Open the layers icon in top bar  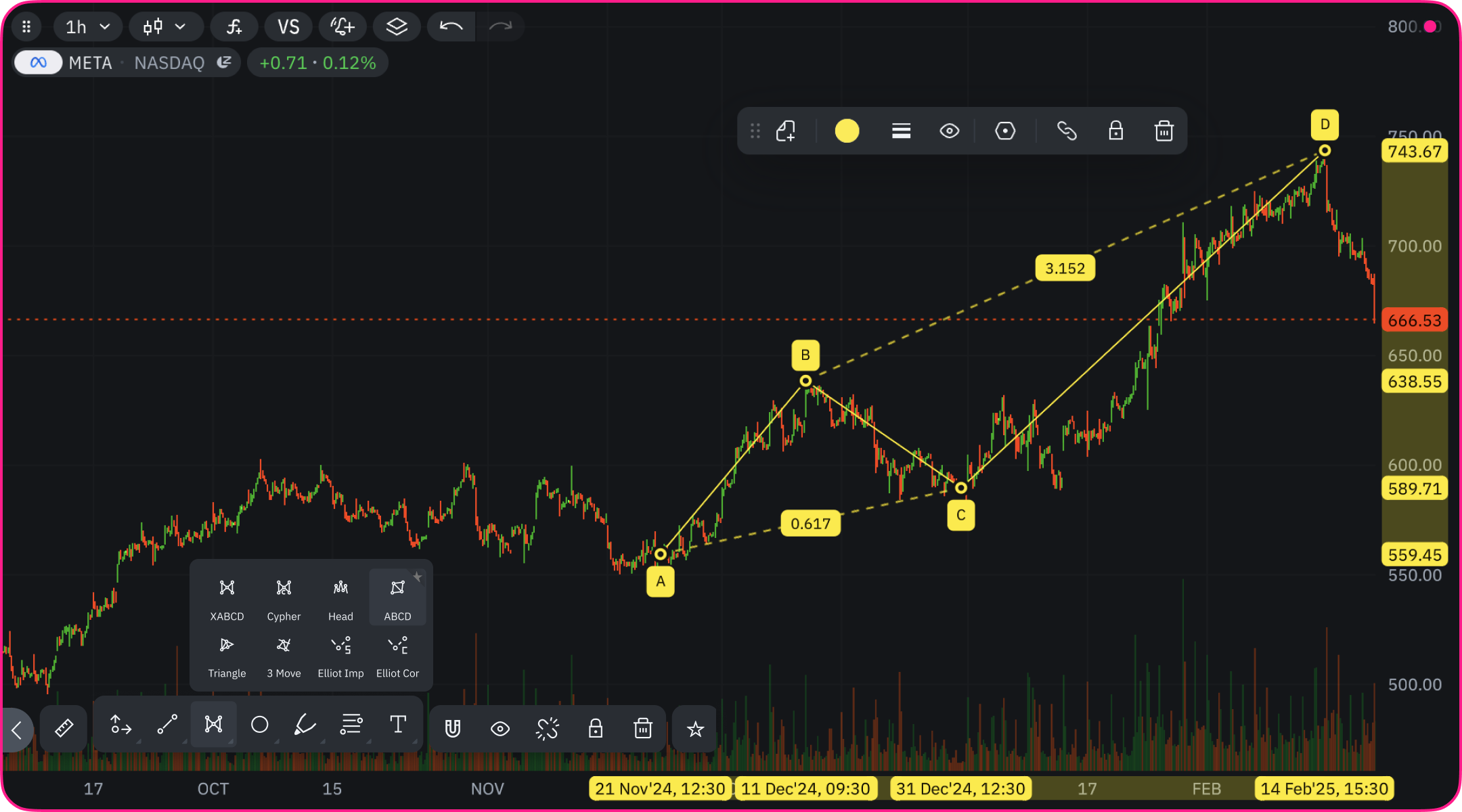pyautogui.click(x=397, y=27)
